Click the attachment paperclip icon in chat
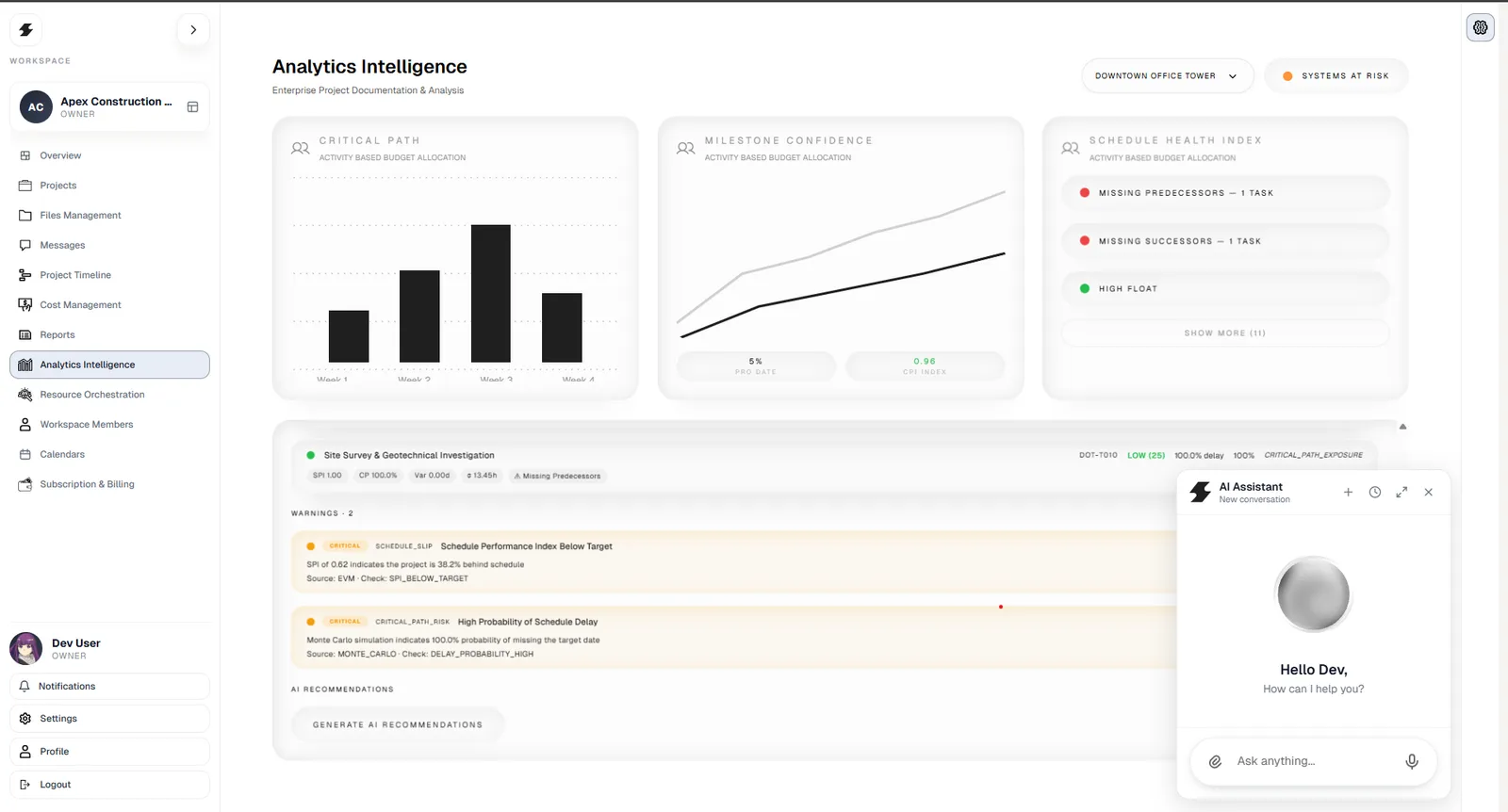Viewport: 1508px width, 812px height. pyautogui.click(x=1215, y=761)
